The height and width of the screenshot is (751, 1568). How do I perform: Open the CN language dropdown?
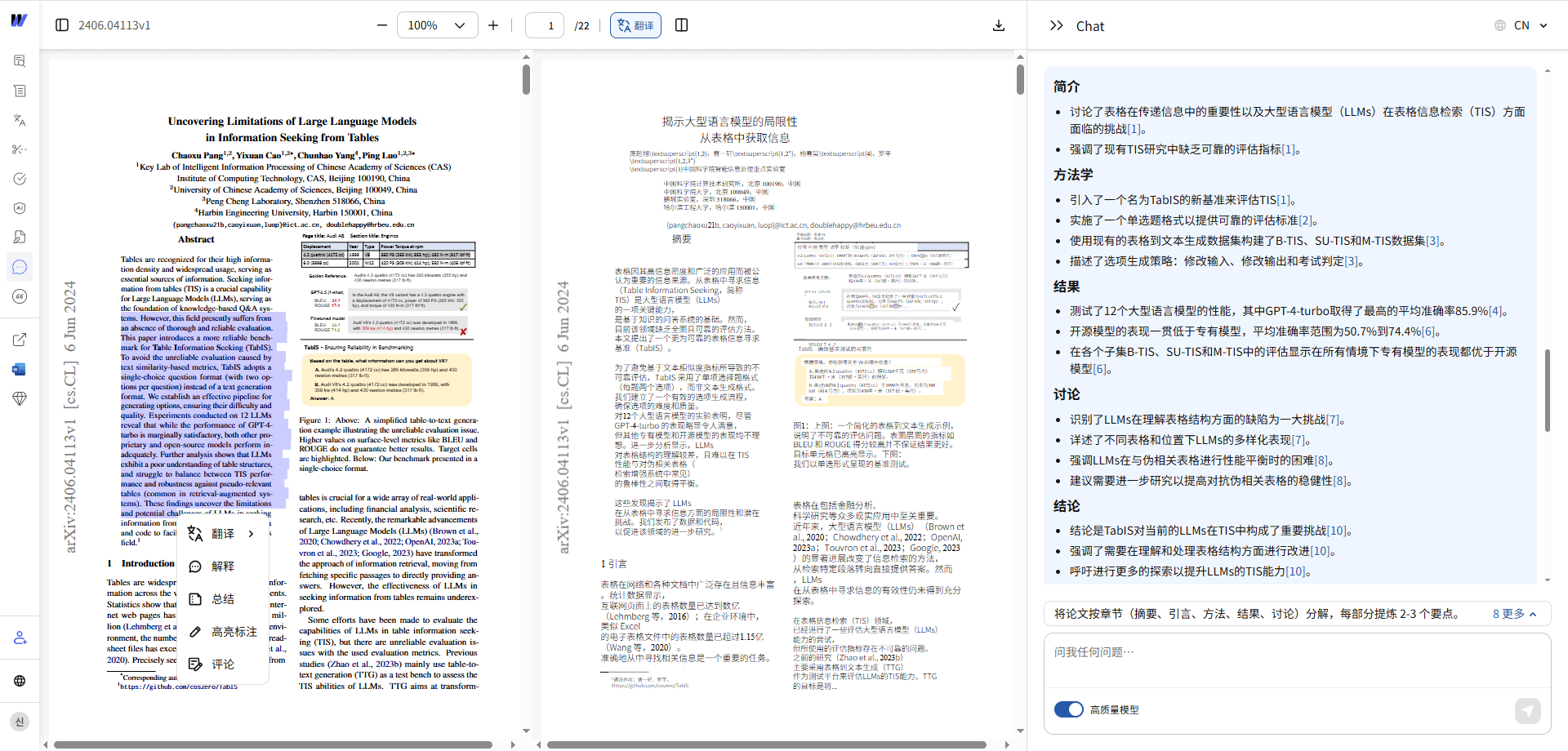1521,24
